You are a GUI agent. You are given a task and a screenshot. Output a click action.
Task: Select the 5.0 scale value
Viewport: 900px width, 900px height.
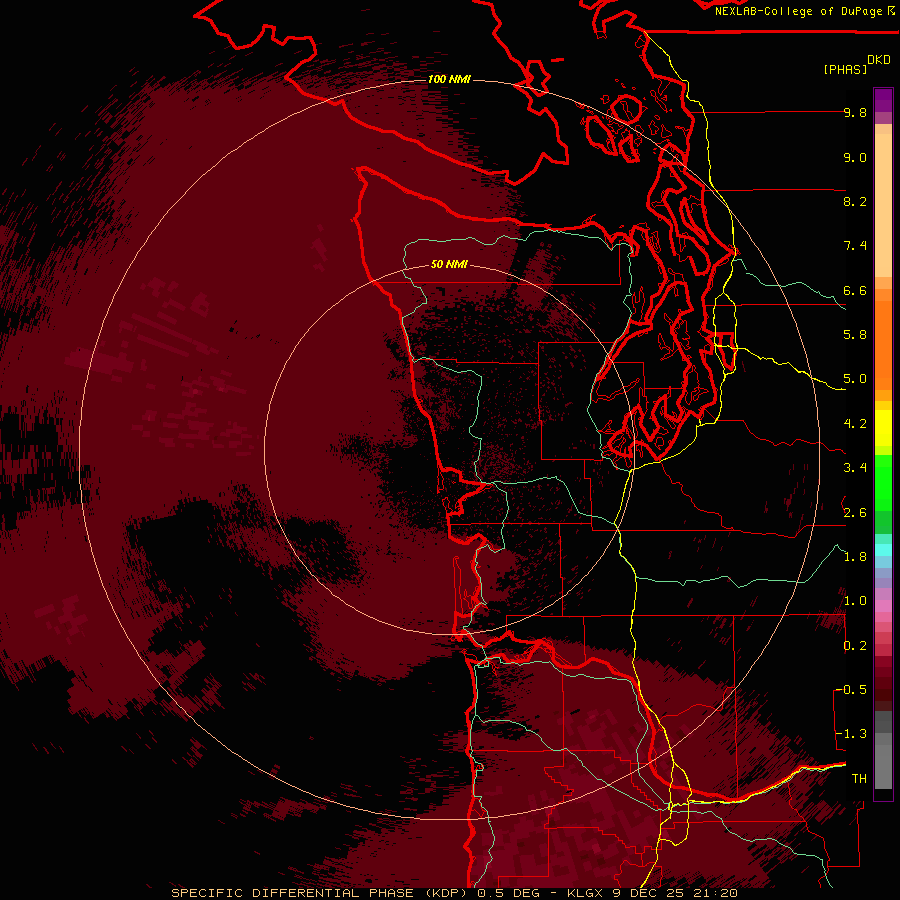coord(855,379)
